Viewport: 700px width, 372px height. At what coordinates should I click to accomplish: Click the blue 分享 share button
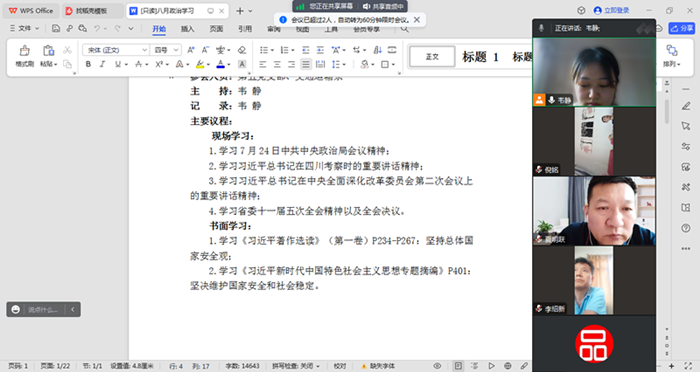pos(682,28)
